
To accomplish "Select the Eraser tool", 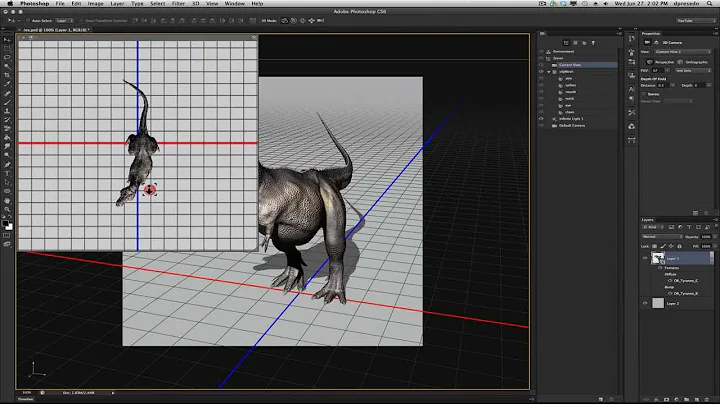I will [7, 129].
